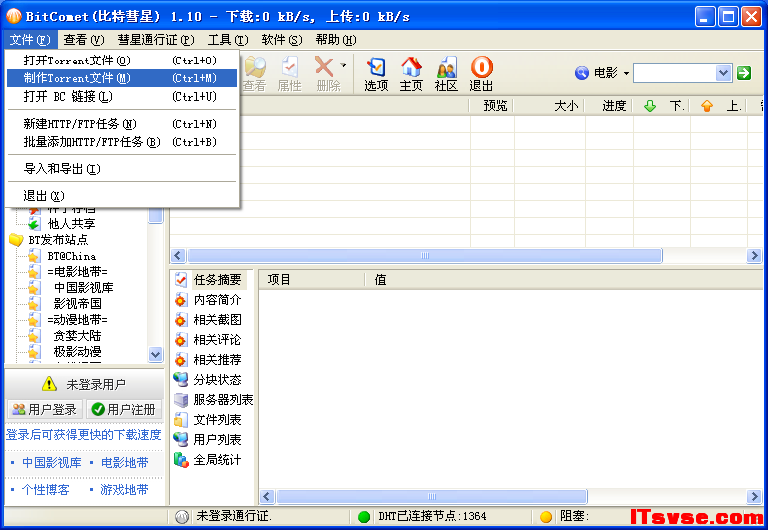Click the 属性 (Properties) toolbar icon
Screen dimensions: 768x530
click(289, 73)
